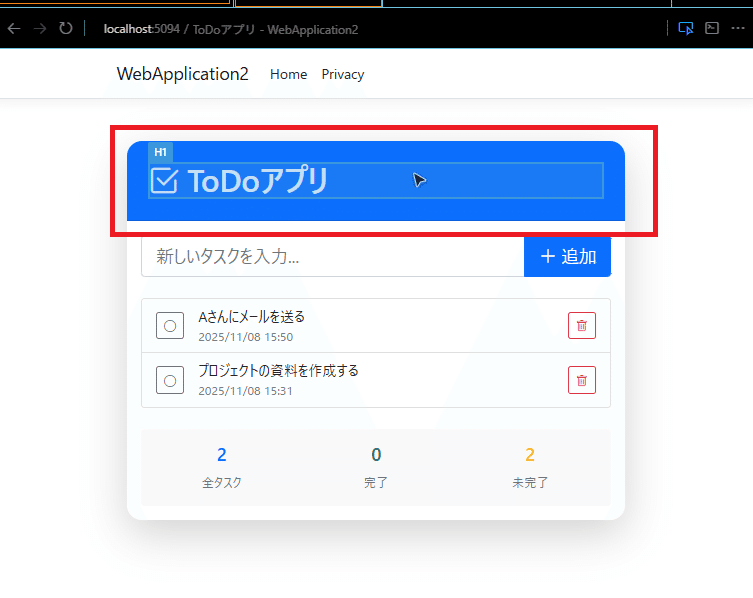753x598 pixels.
Task: Click the 未完了 count label
Action: [530, 482]
